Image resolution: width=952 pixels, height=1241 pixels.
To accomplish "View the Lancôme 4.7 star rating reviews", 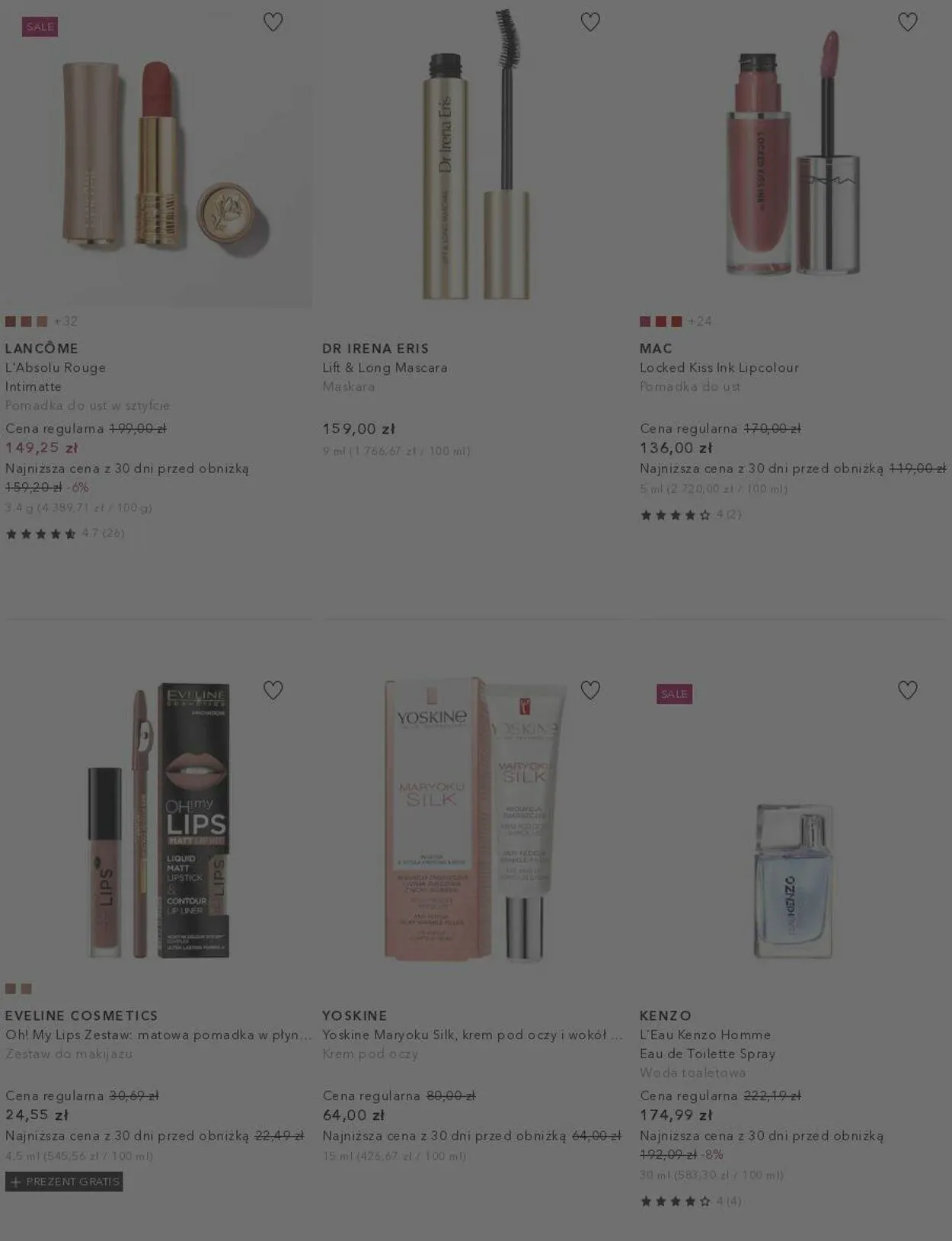I will [x=65, y=533].
